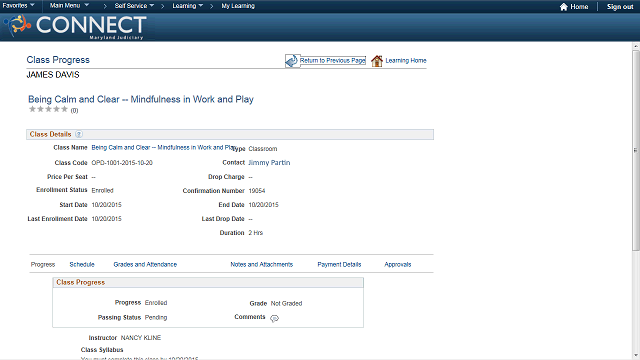The height and width of the screenshot is (360, 640).
Task: Click the Duration value 2 Hrs
Action: [x=256, y=233]
